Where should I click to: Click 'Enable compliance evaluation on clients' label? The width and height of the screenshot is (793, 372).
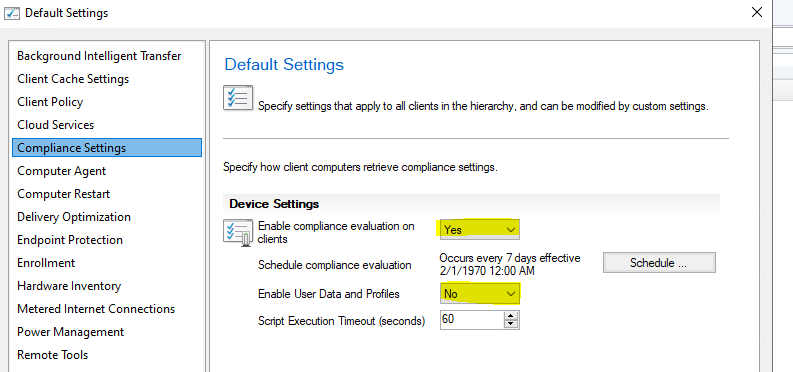coord(336,232)
